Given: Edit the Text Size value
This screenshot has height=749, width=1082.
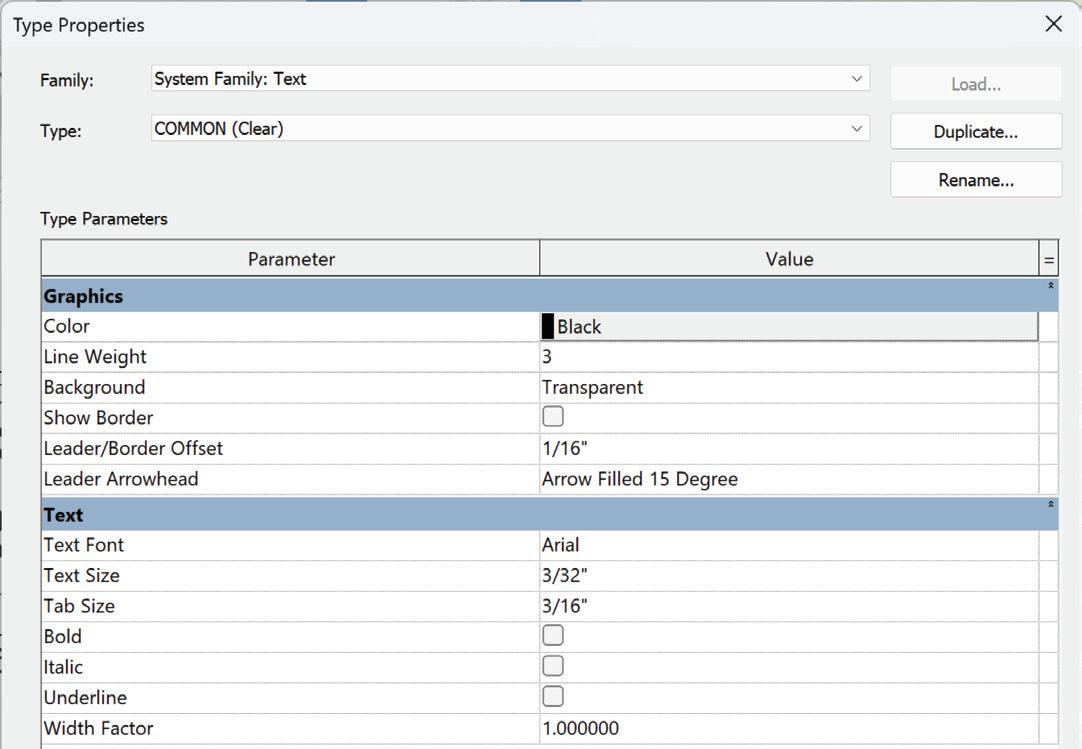Looking at the screenshot, I should click(x=788, y=576).
